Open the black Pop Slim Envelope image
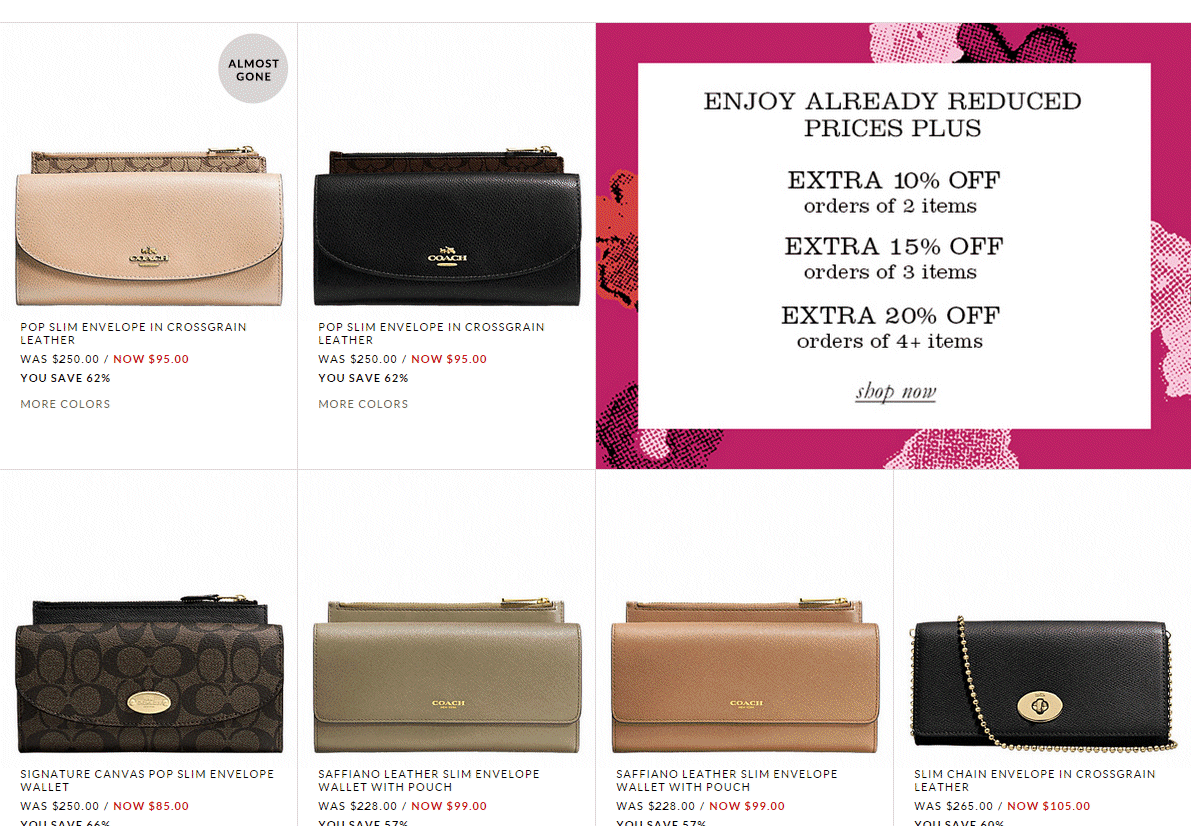Viewport: 1191px width, 826px height. [447, 226]
